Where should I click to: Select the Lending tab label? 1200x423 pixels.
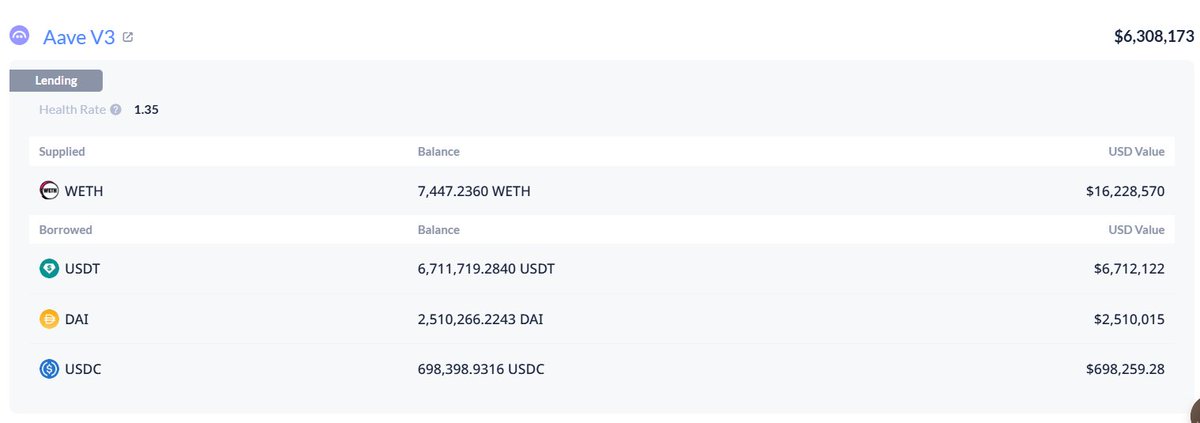pyautogui.click(x=56, y=81)
